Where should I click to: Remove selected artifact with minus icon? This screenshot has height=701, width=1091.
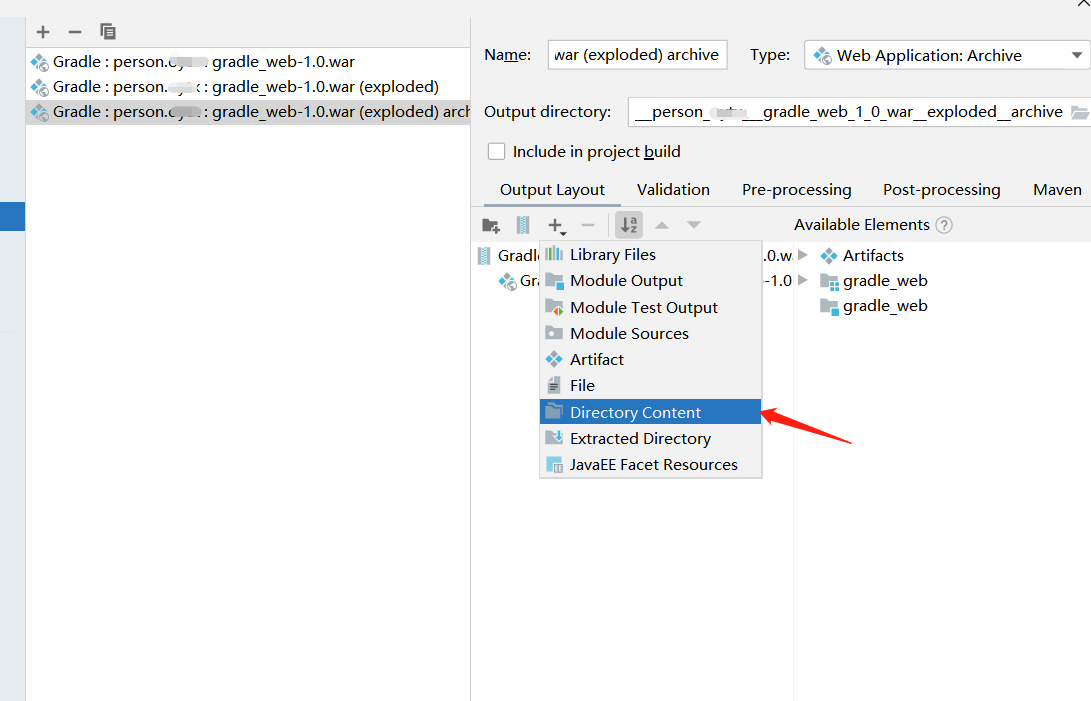coord(75,32)
